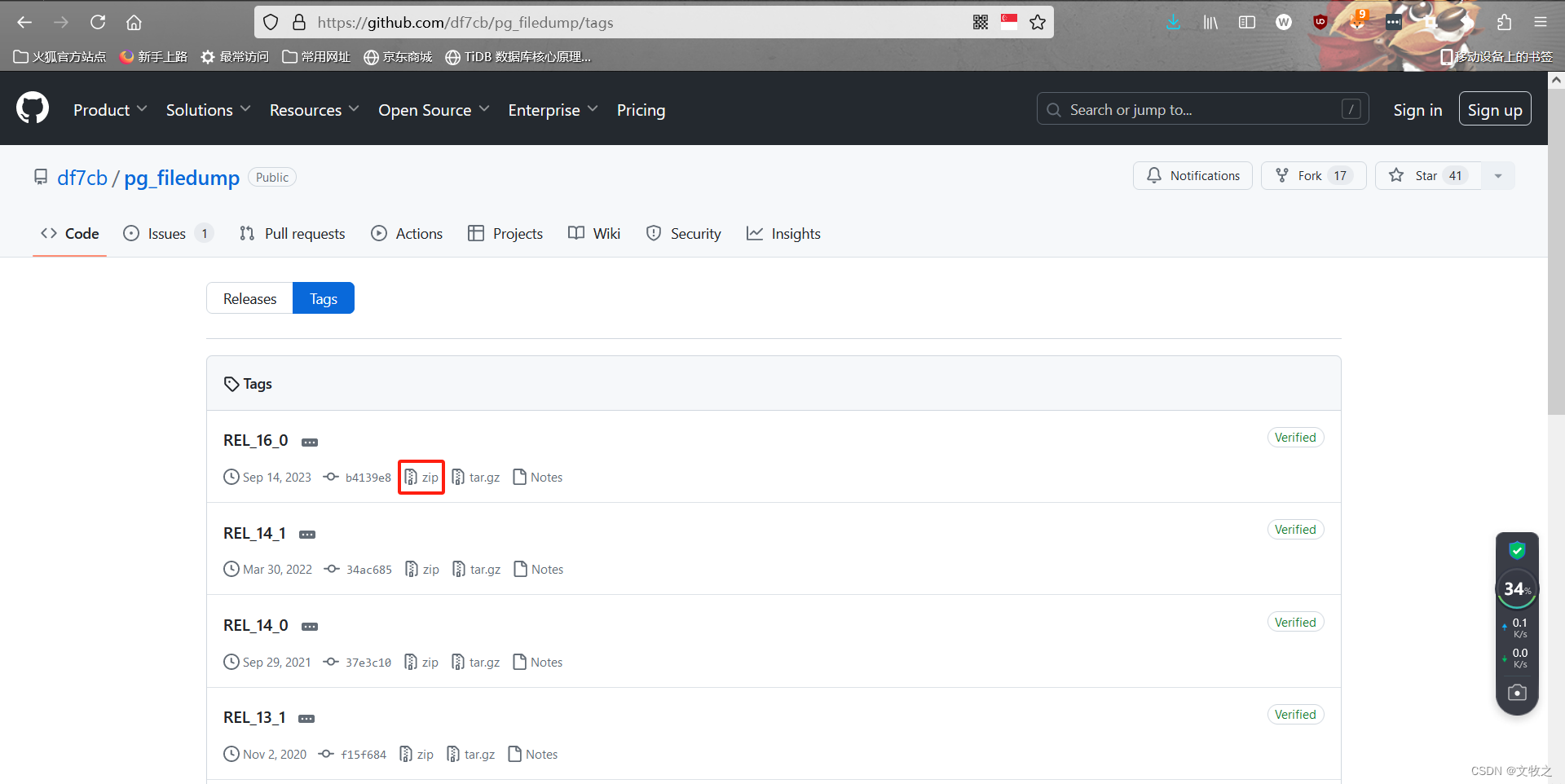The image size is (1565, 784).
Task: Click the lock site security icon
Action: click(x=299, y=22)
